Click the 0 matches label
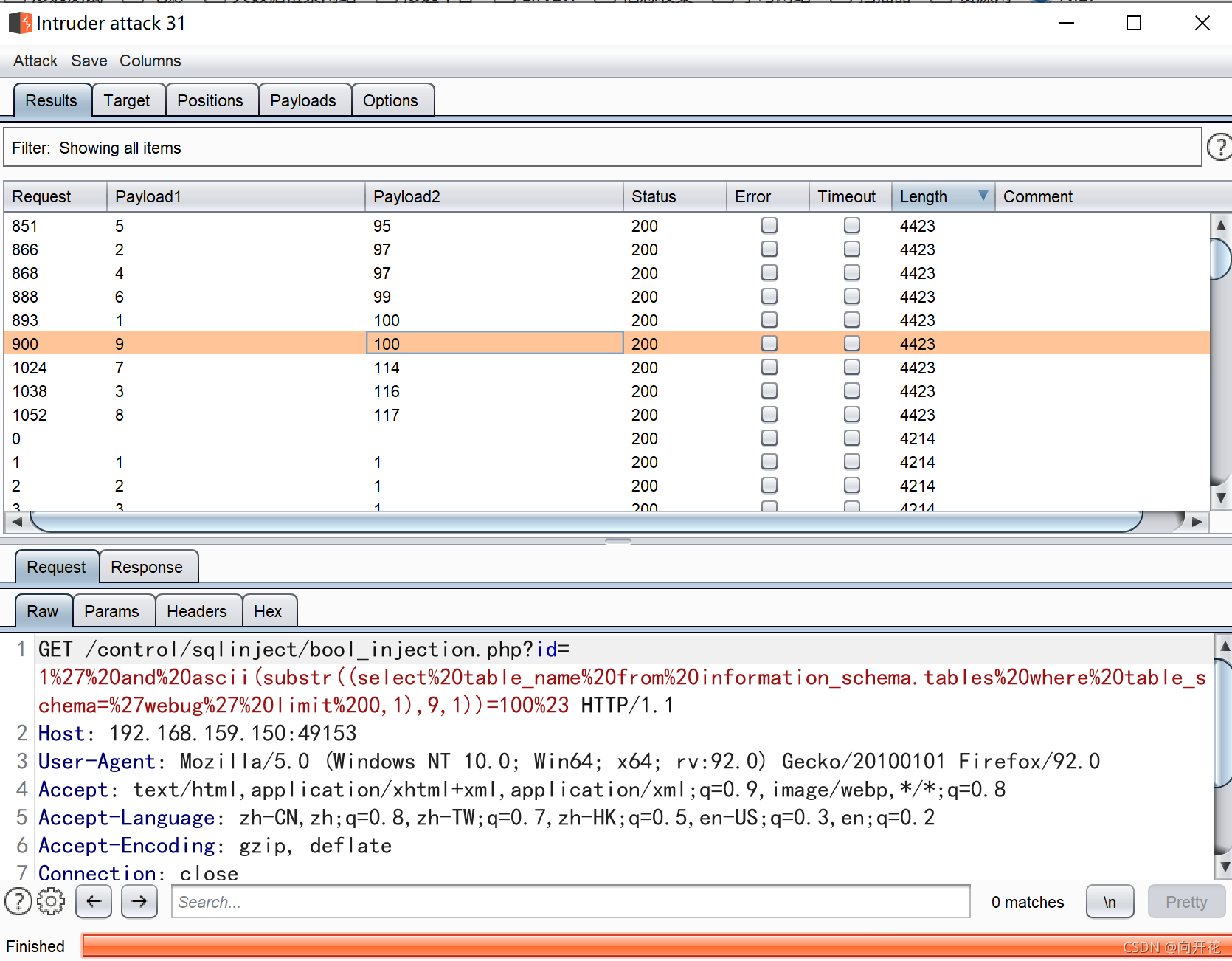The height and width of the screenshot is (961, 1232). pos(1027,902)
